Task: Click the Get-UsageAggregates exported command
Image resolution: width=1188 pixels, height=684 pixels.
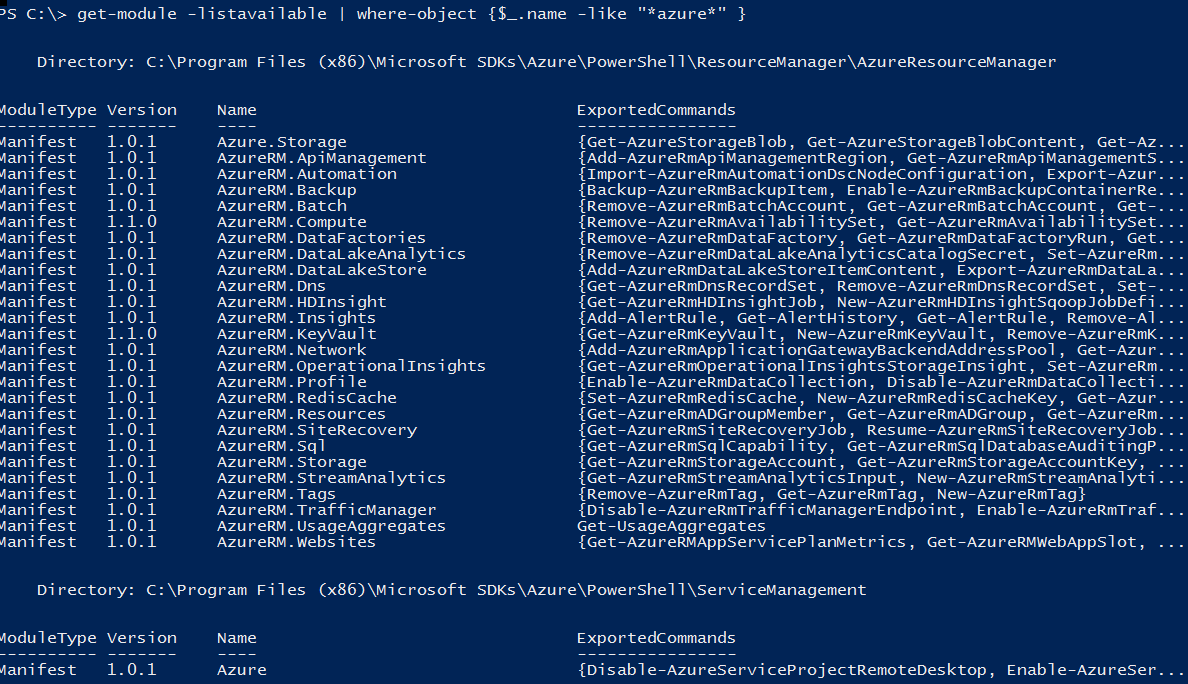Action: (x=671, y=526)
